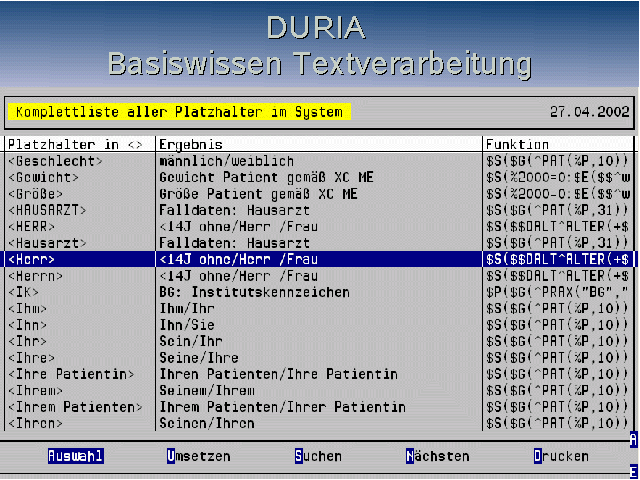The image size is (640, 480).
Task: Click the 'Funktion' column header
Action: pos(517,144)
